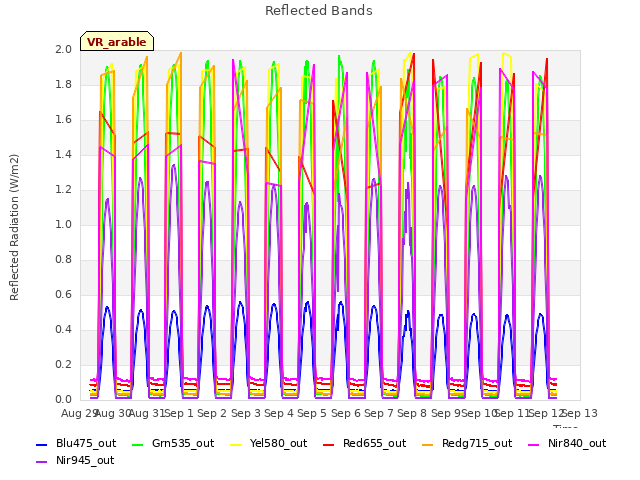Click the green Grn535_out legend swatch
This screenshot has width=640, height=480.
point(138,444)
